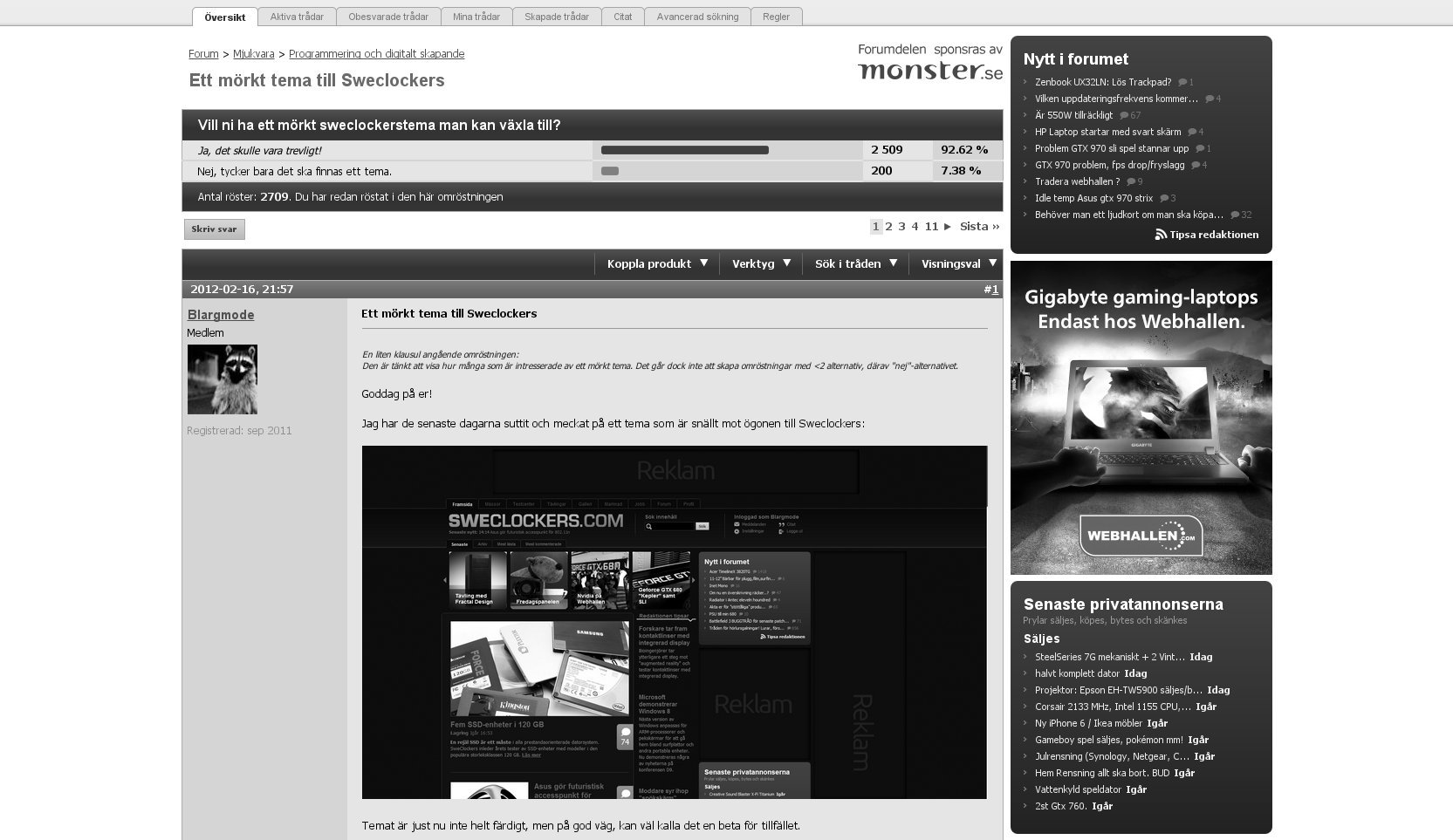Click comment bubble beside Problem GTX 970 sli

1200,148
